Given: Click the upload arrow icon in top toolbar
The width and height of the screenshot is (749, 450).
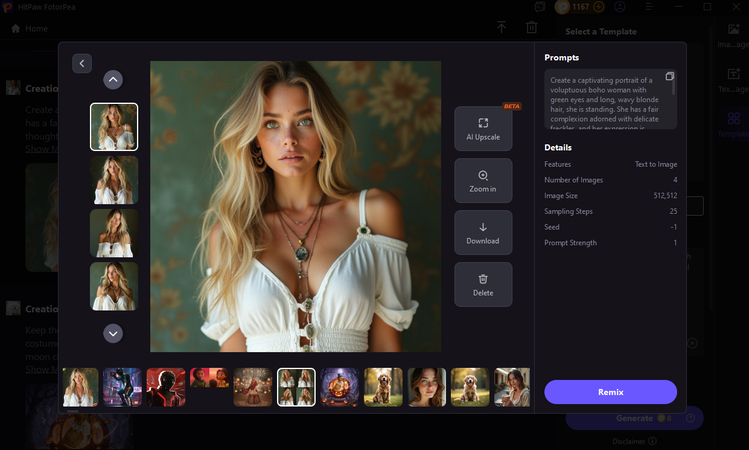Looking at the screenshot, I should 501,27.
